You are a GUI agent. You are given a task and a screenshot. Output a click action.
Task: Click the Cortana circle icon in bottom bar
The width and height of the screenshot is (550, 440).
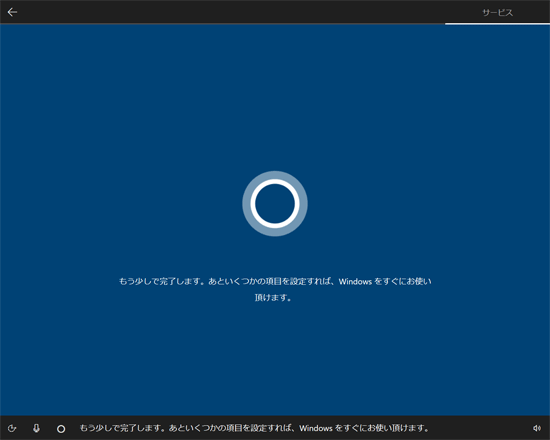click(61, 428)
